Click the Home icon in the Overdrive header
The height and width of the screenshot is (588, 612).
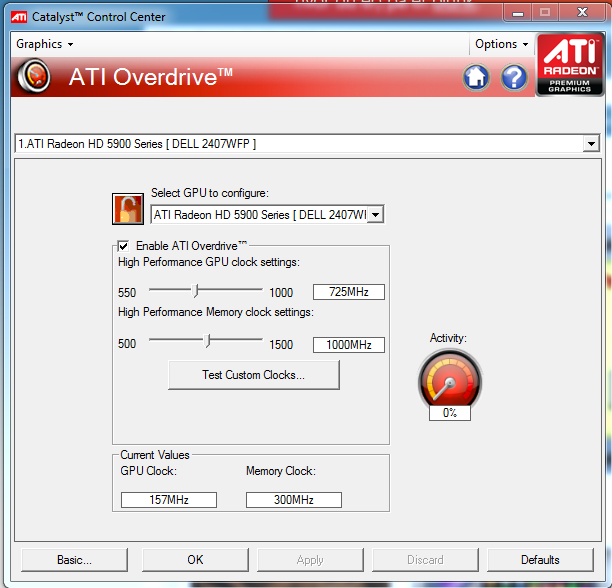[476, 77]
